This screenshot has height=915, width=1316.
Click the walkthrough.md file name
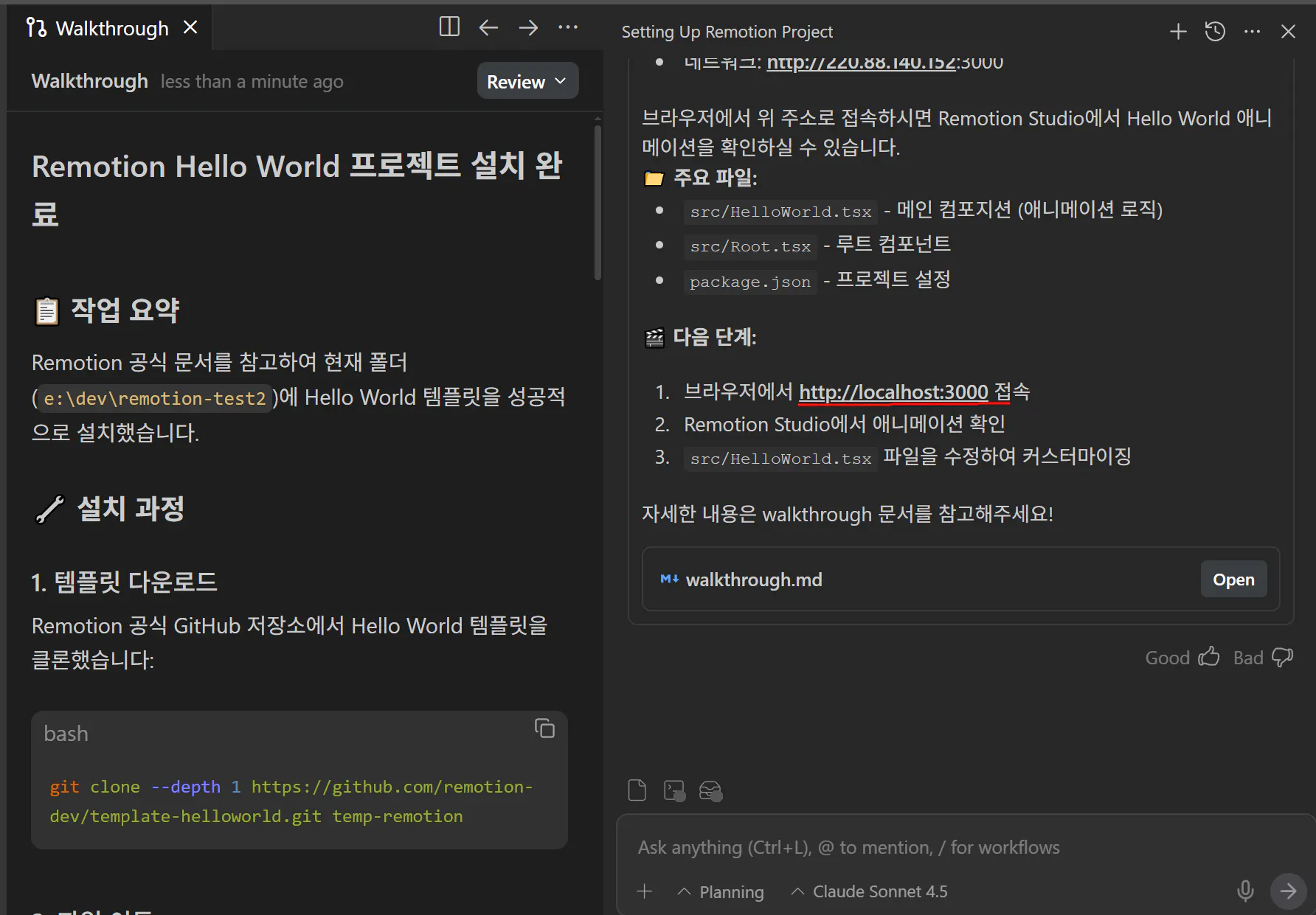pos(754,580)
